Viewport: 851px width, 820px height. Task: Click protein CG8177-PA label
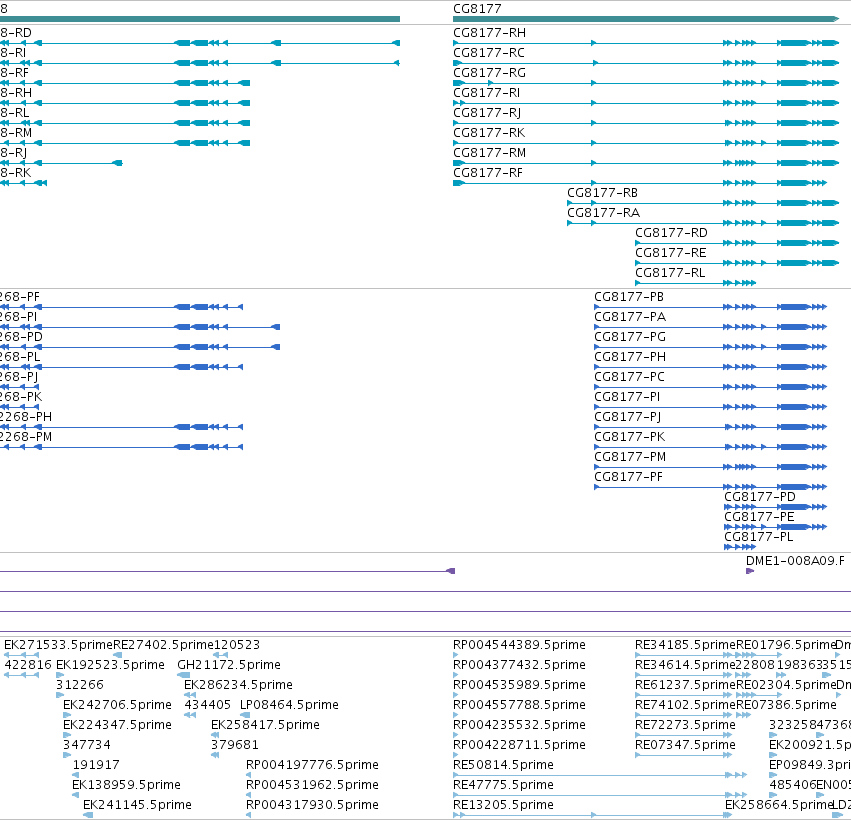tap(630, 317)
